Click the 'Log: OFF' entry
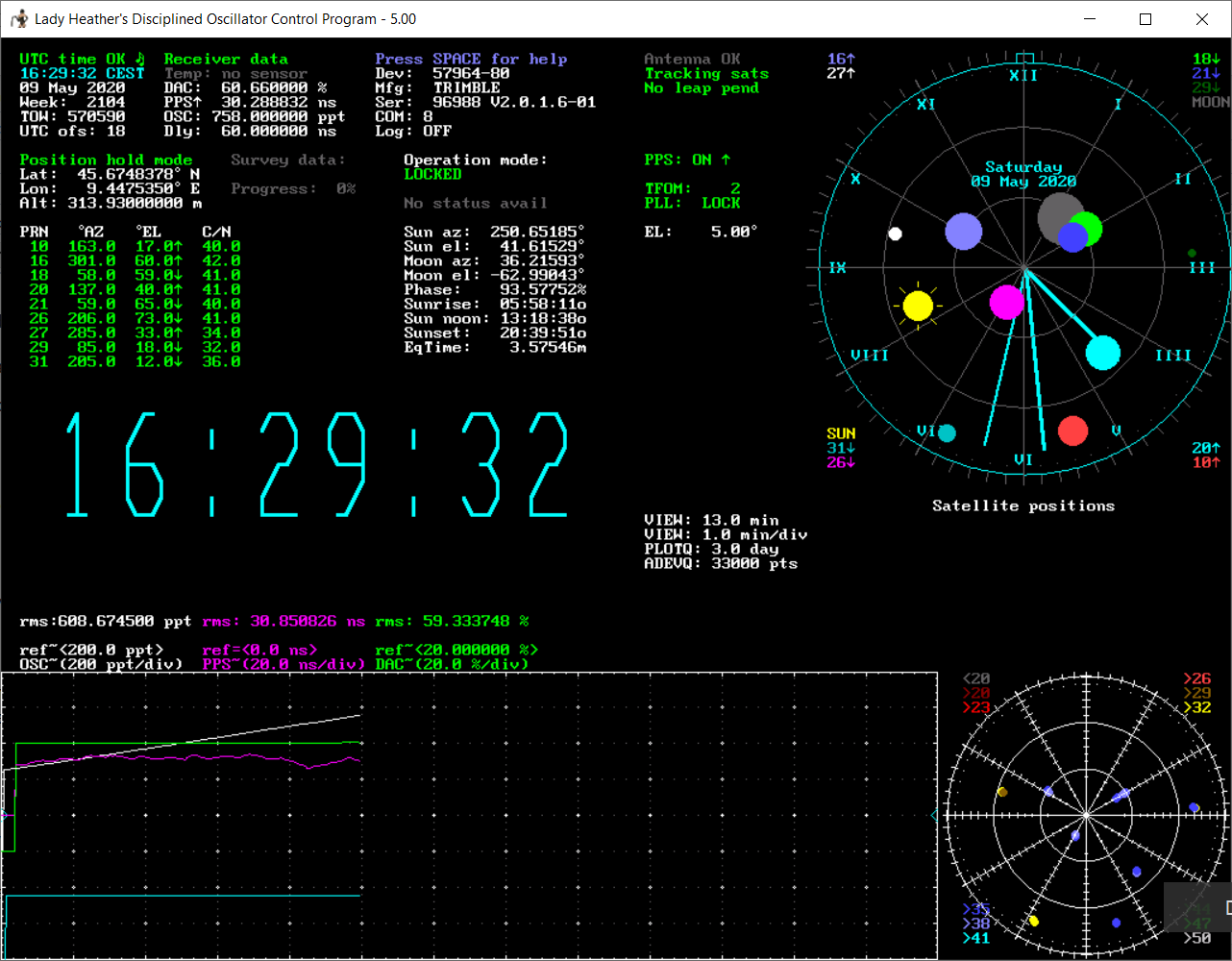The height and width of the screenshot is (961, 1232). (x=413, y=132)
